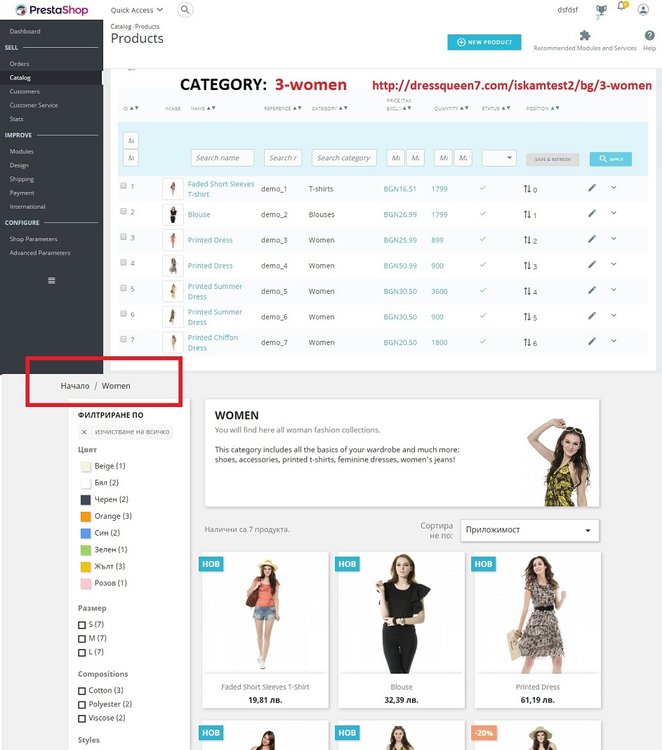This screenshot has width=662, height=750.
Task: Open Advanced Parameters in sidebar
Action: coord(40,253)
